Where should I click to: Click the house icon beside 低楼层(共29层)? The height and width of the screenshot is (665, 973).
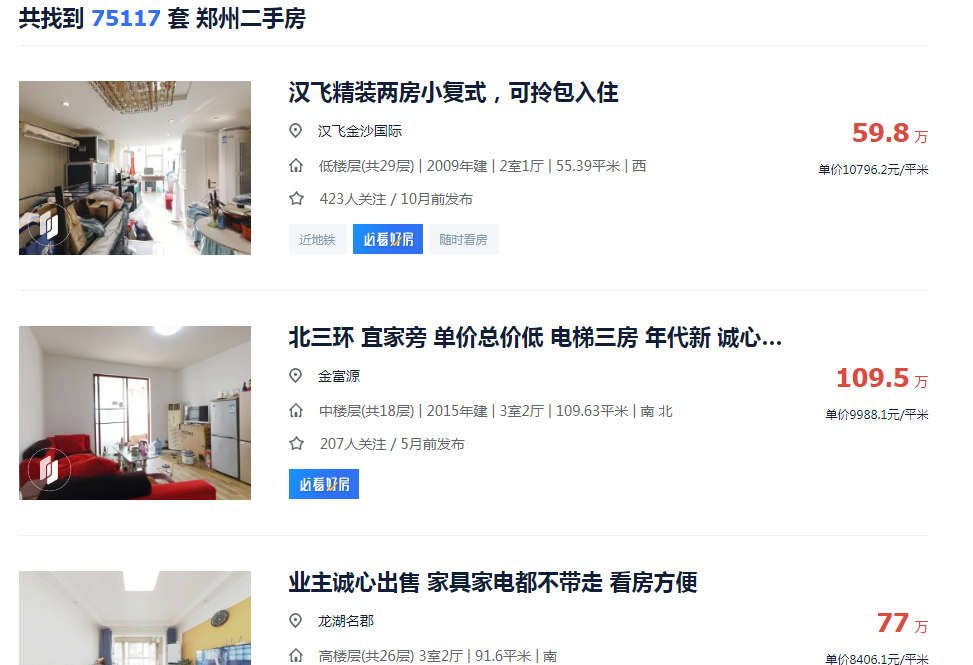296,166
